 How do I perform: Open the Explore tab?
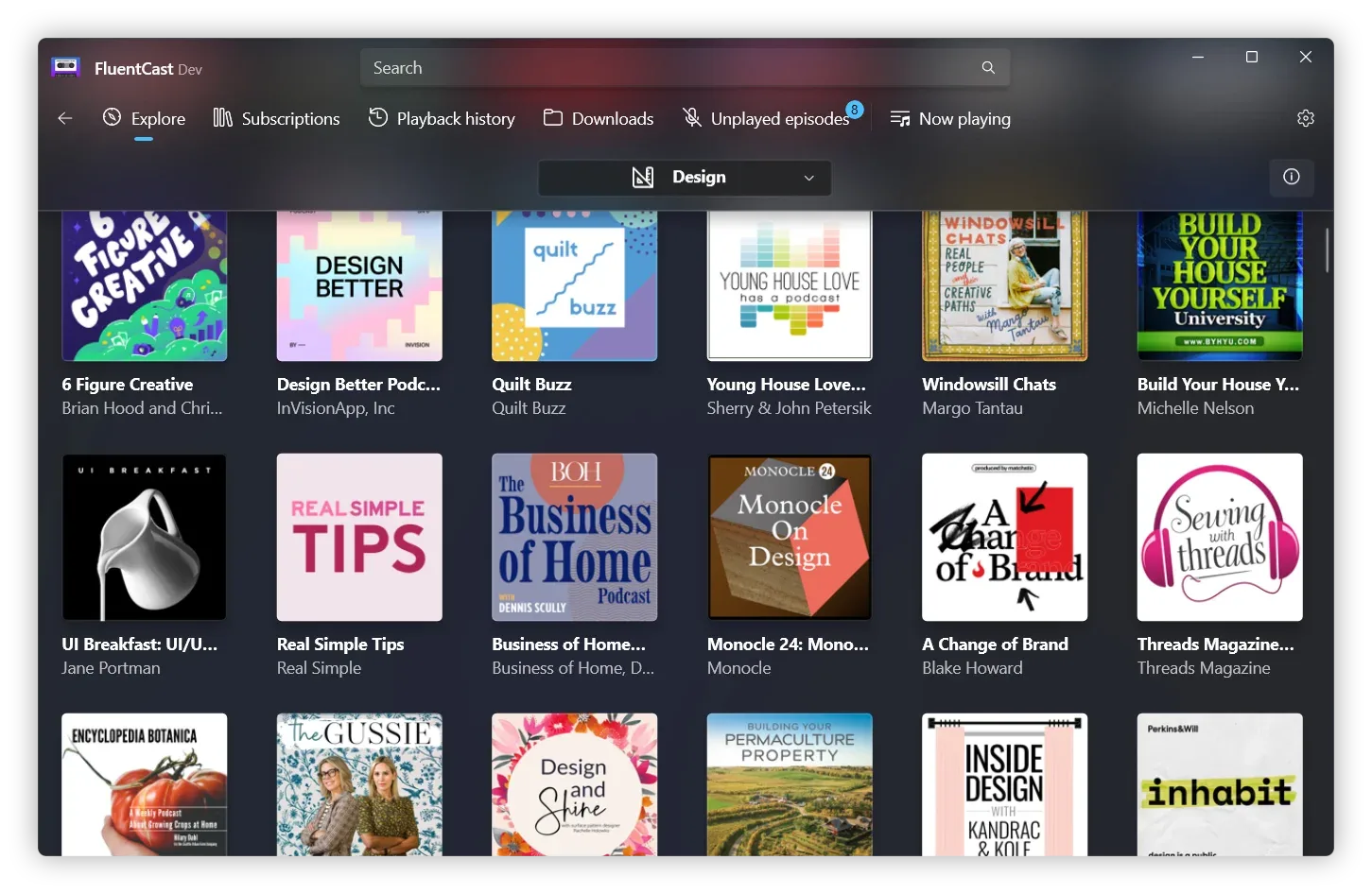click(x=144, y=118)
